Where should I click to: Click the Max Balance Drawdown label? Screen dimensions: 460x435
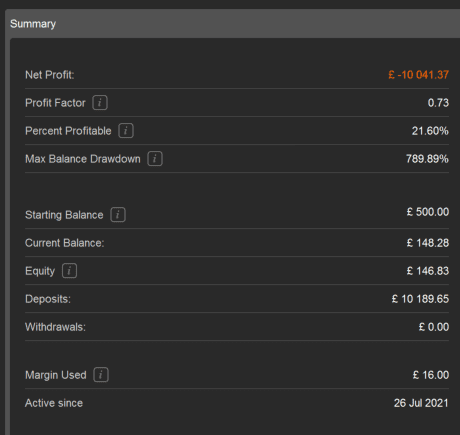(83, 159)
